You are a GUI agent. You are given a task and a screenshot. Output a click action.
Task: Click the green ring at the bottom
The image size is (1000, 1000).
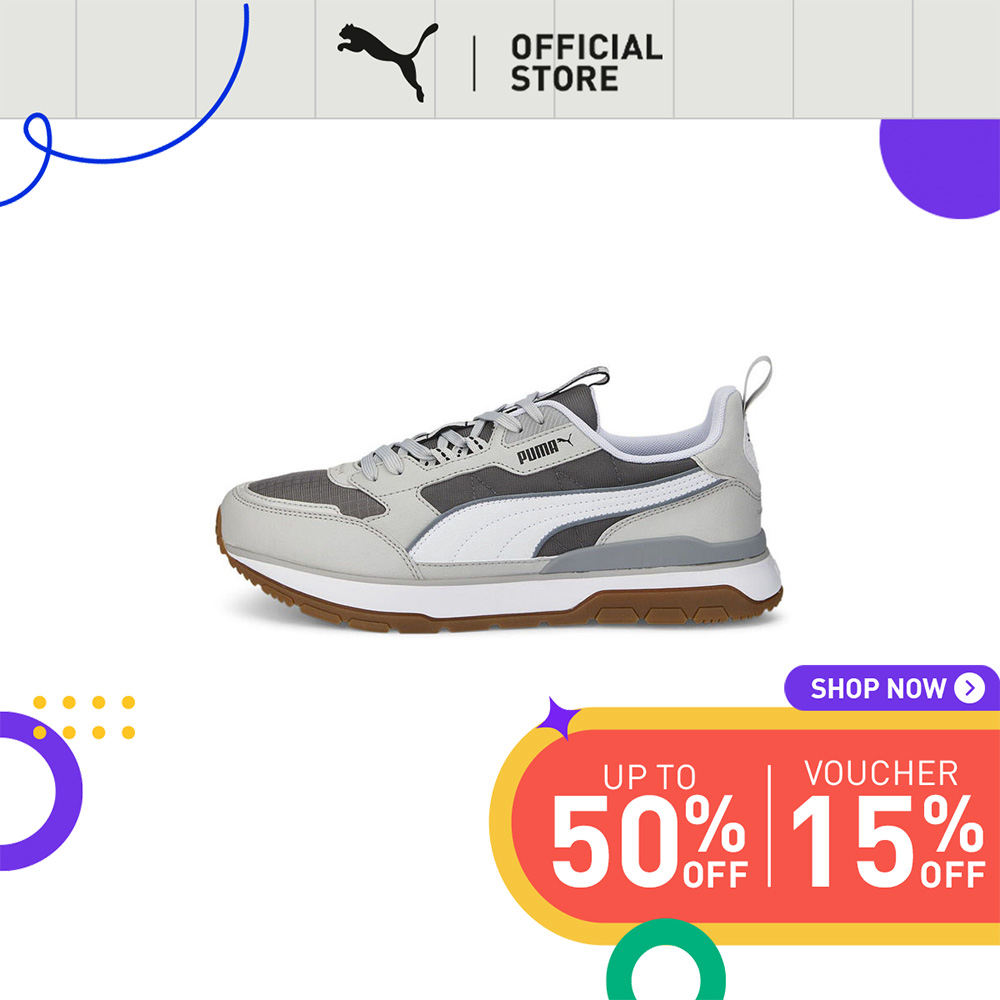tap(665, 960)
